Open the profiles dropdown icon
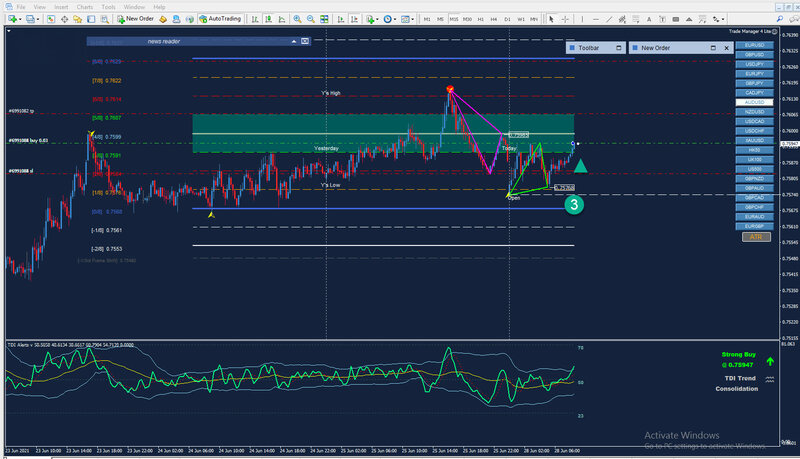The image size is (800, 459). (x=29, y=19)
